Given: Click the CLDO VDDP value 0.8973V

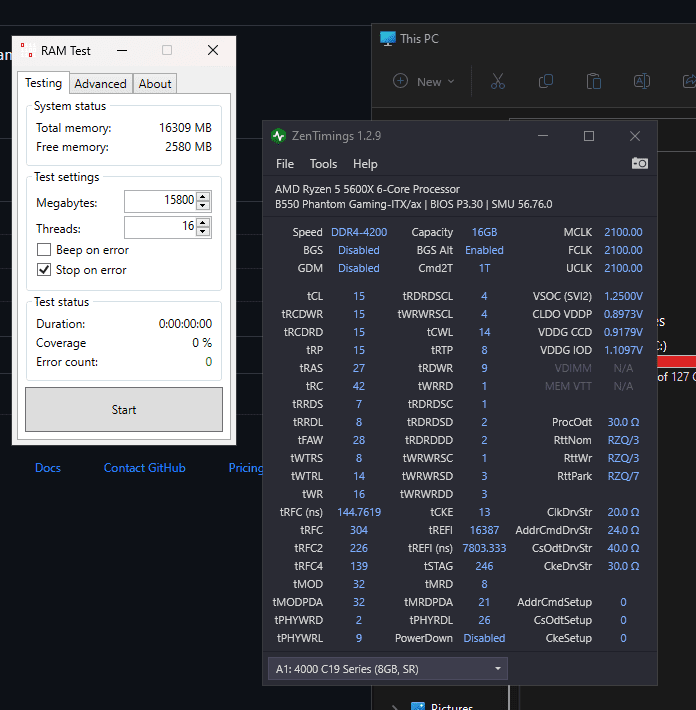Looking at the screenshot, I should (623, 314).
